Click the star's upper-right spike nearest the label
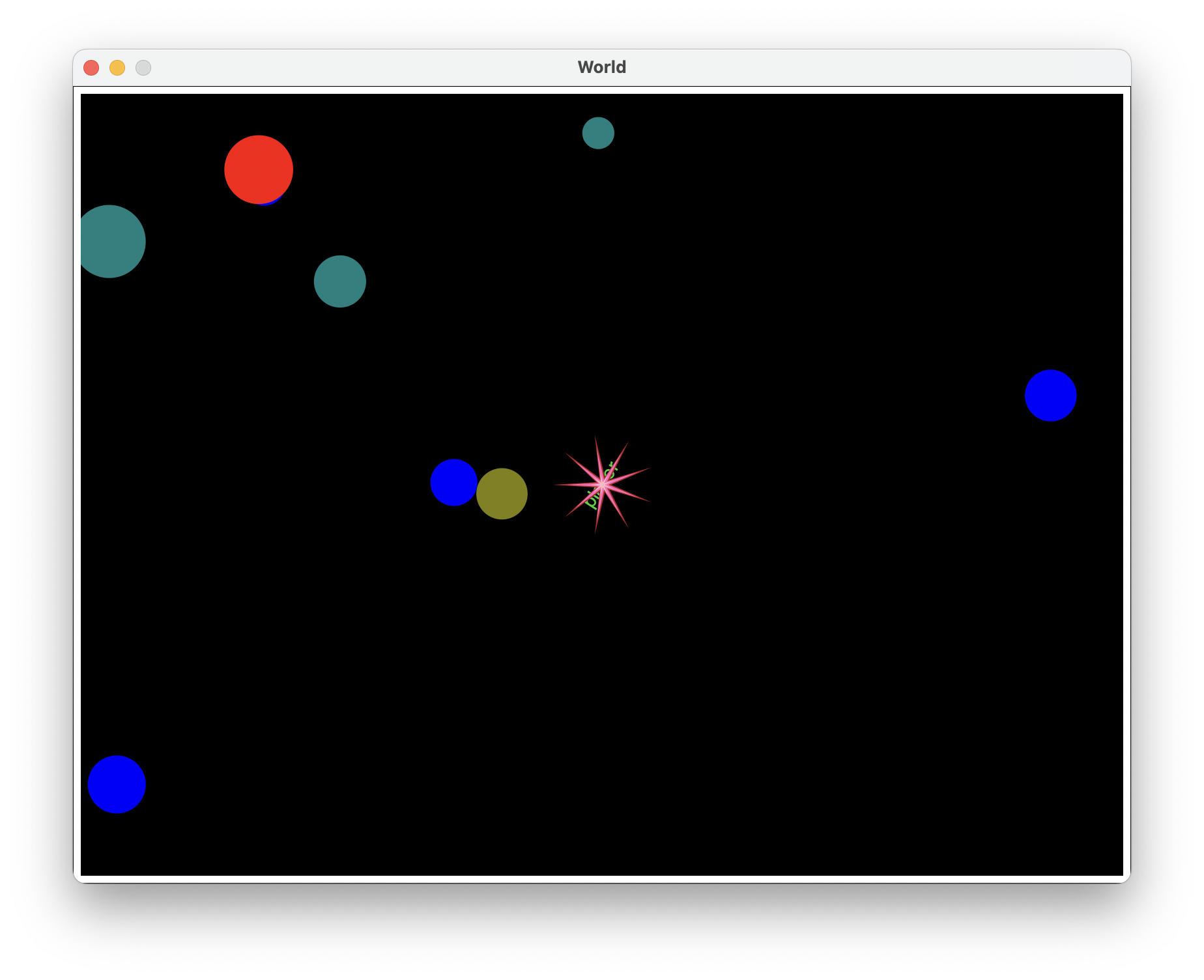 coord(627,444)
